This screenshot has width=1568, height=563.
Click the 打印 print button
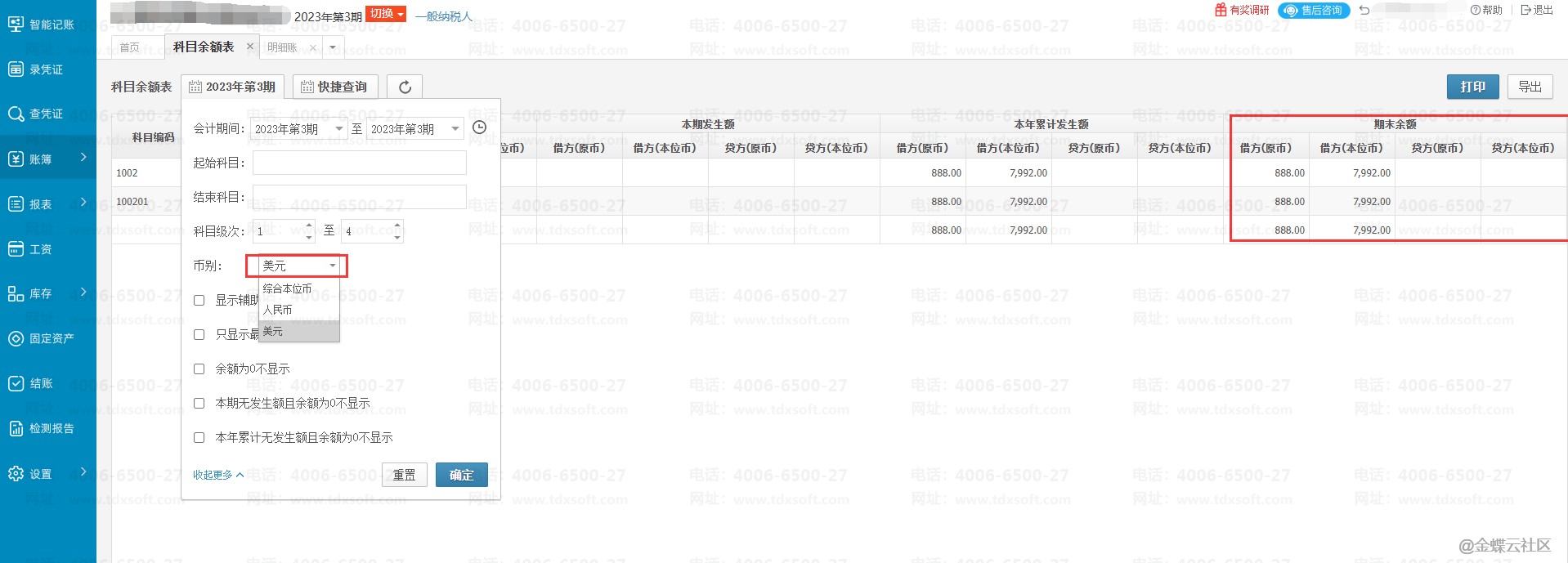point(1472,87)
